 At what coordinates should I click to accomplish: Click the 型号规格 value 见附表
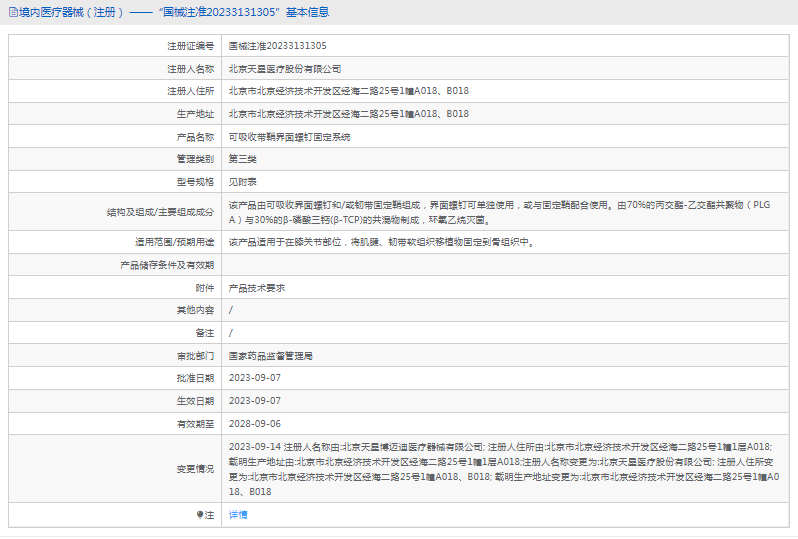coord(242,182)
